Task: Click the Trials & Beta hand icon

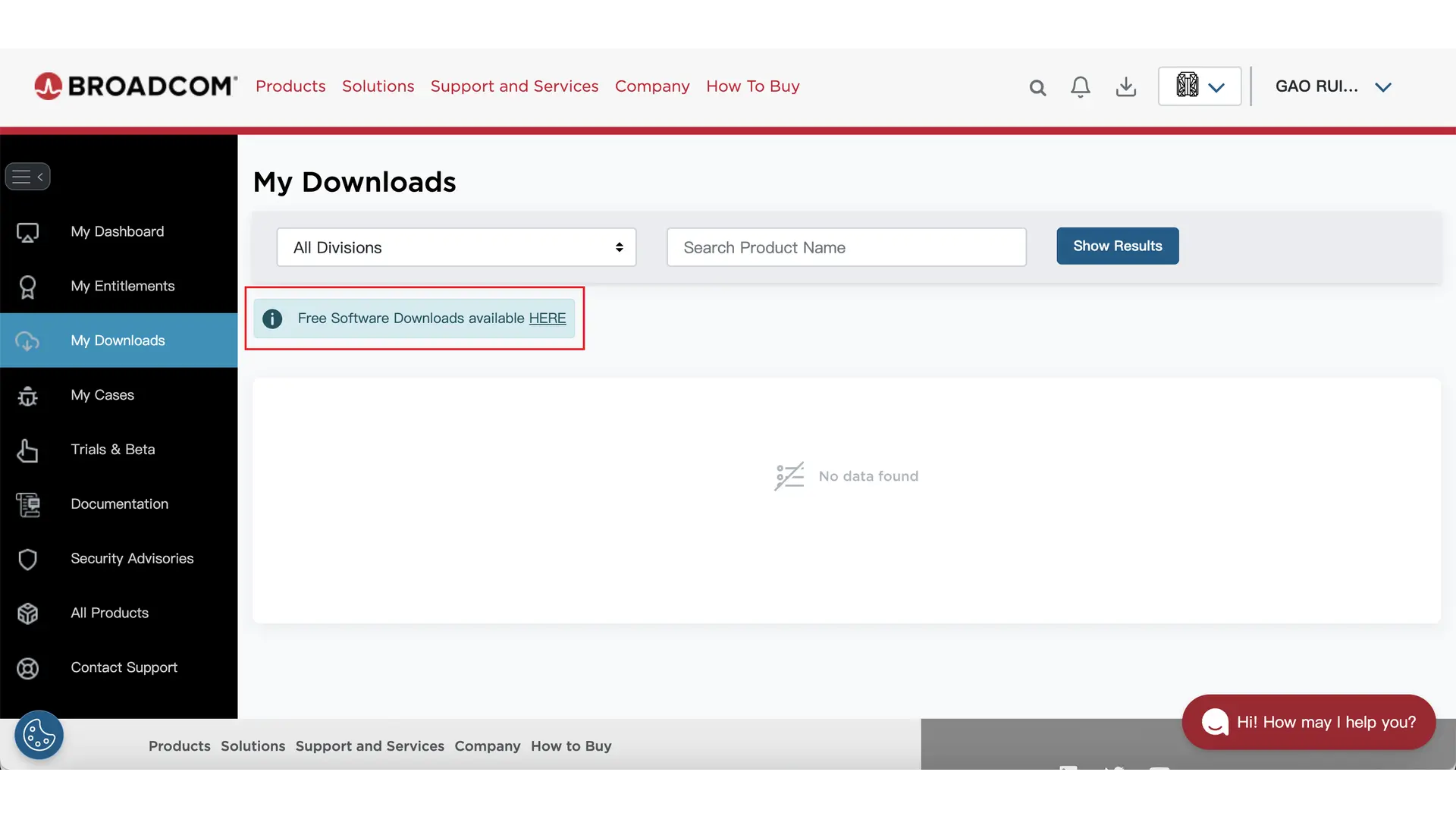Action: 28,450
